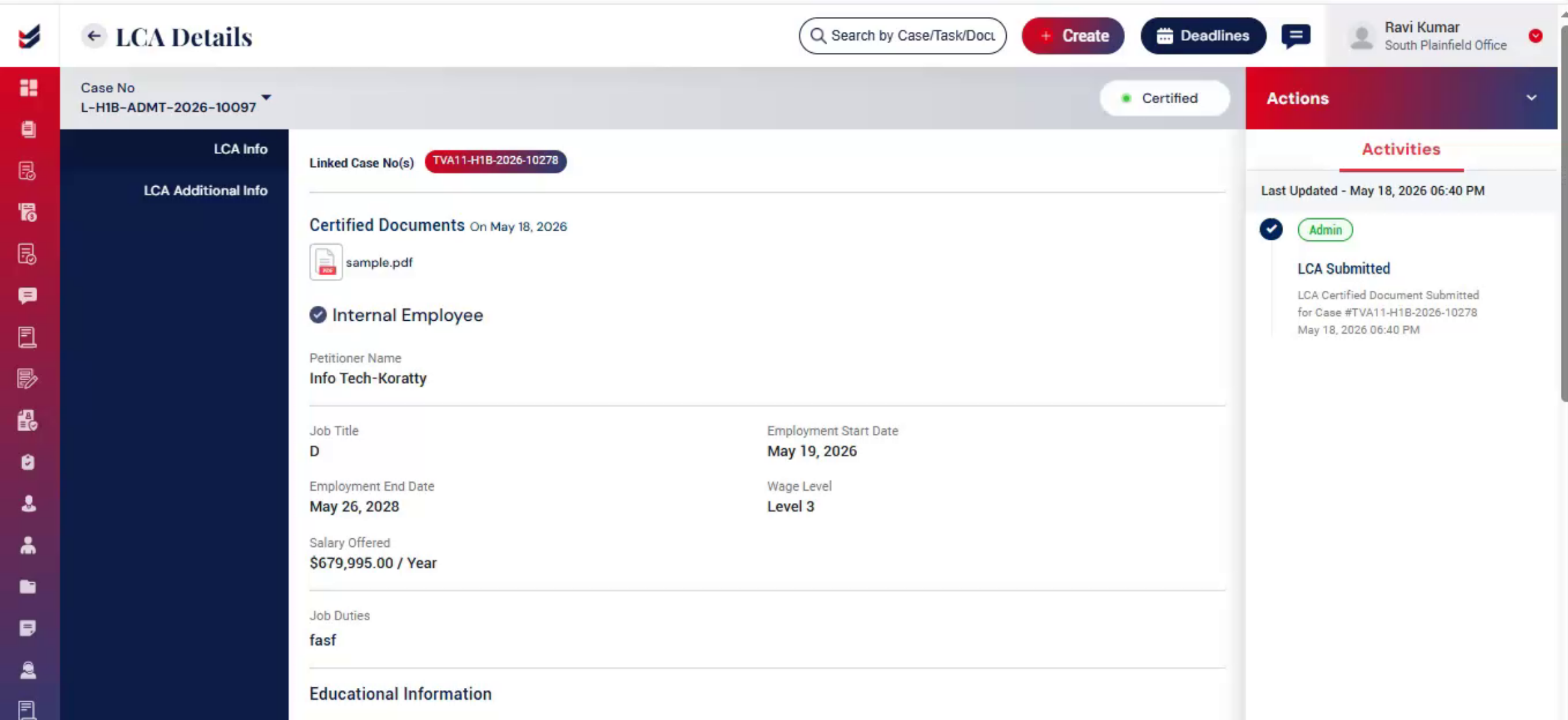Click the sample.pdf file icon
Image resolution: width=1568 pixels, height=720 pixels.
(x=326, y=262)
